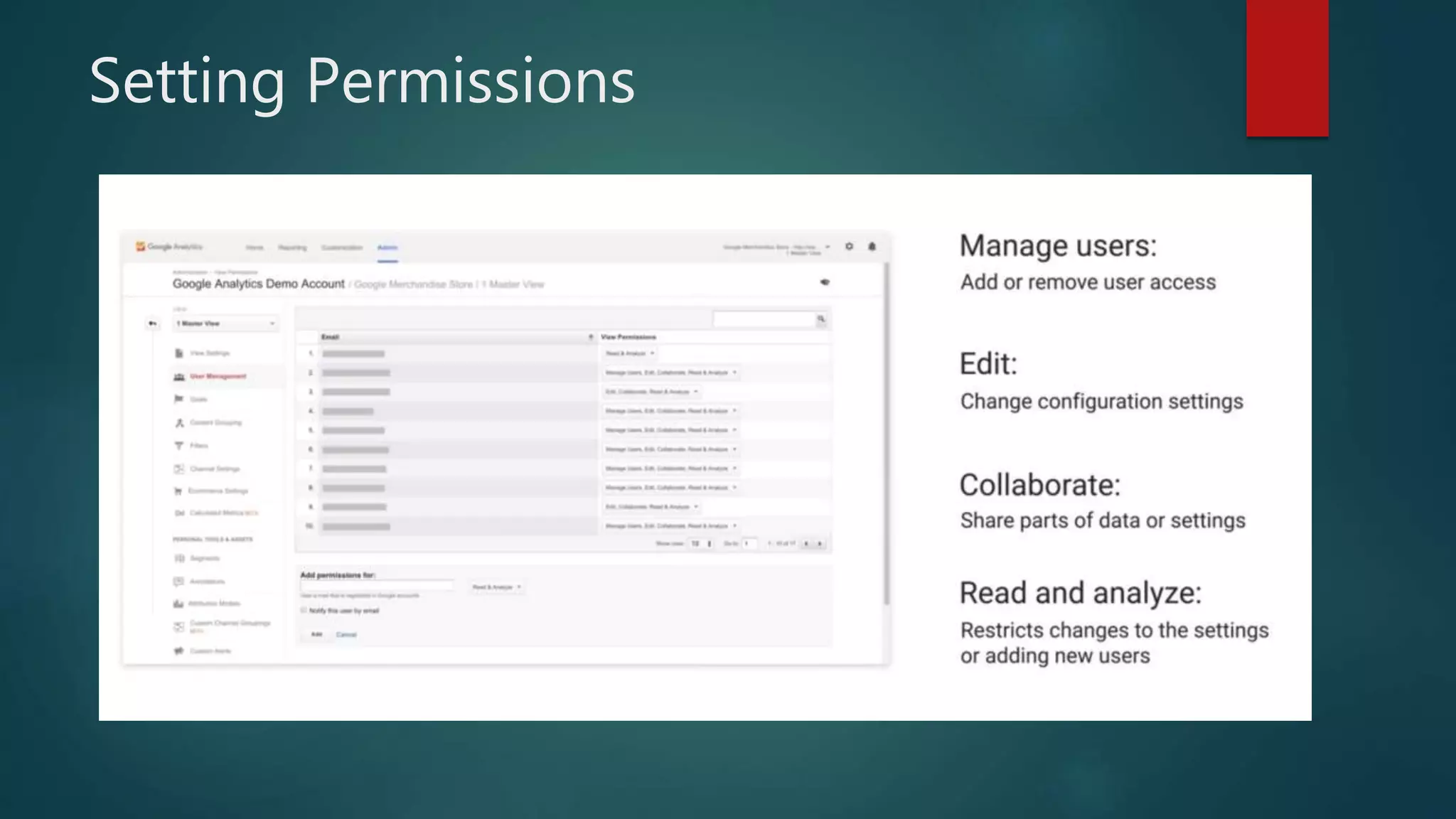Open Annotations under Personal Tools

[x=199, y=582]
